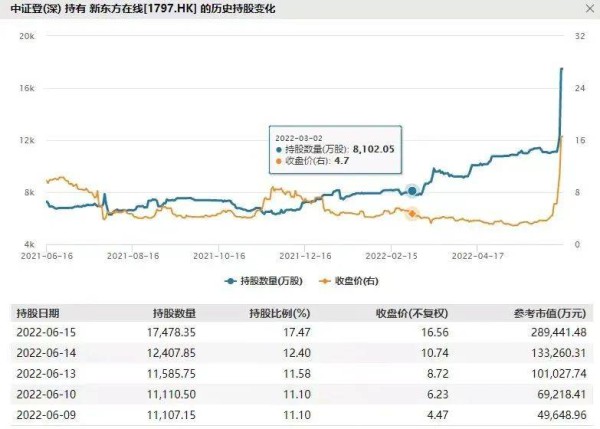Select the 2022-06-09 date cell
Screen dimensions: 600x429
46,415
